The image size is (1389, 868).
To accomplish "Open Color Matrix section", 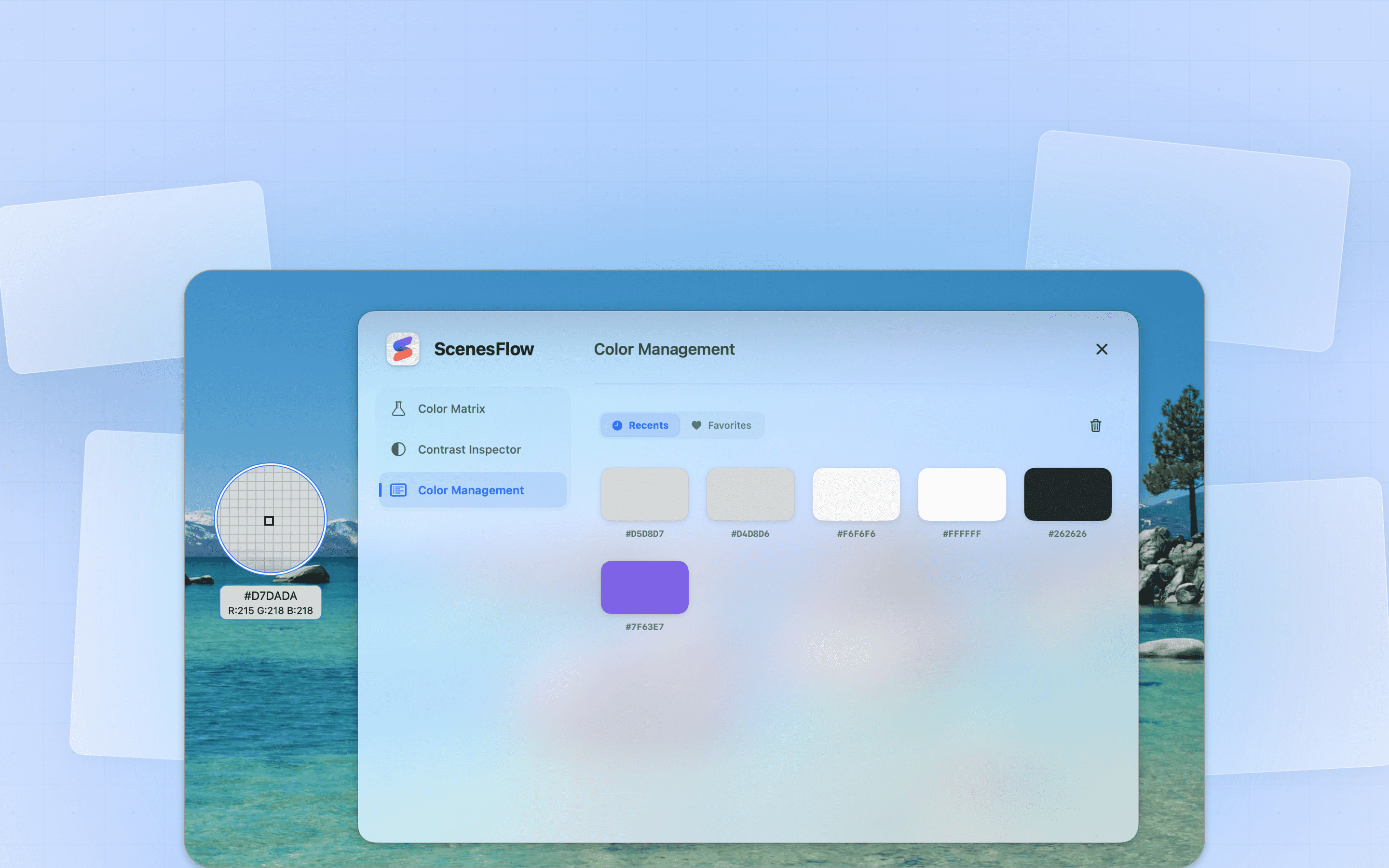I will tap(473, 409).
